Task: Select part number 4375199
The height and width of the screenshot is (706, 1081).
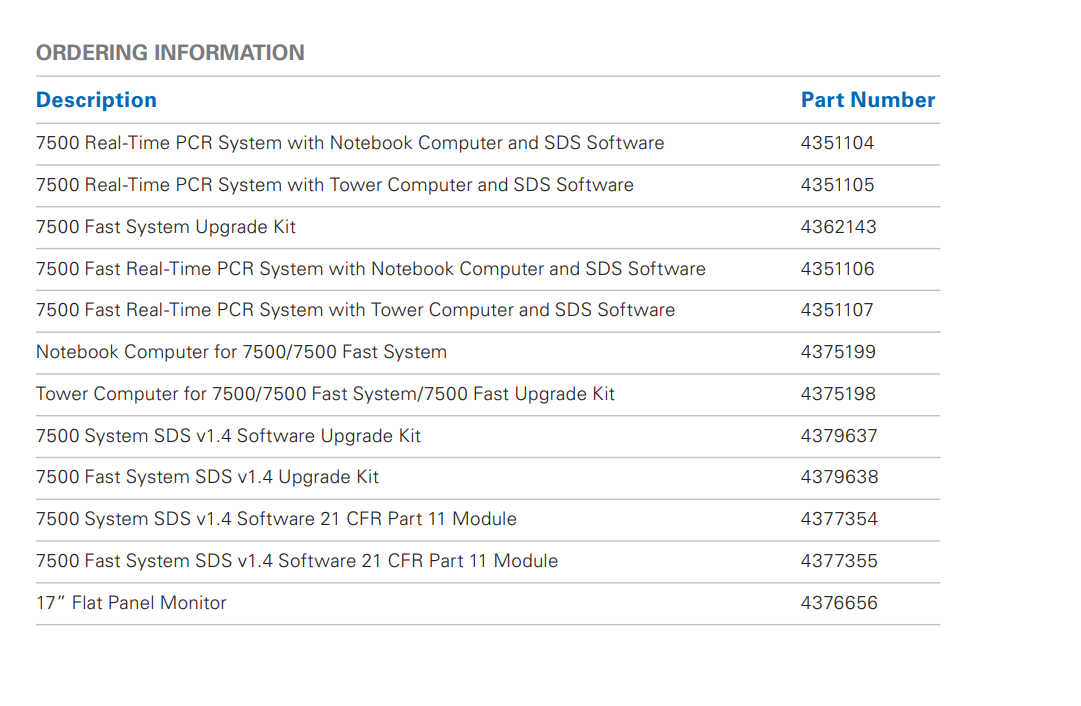Action: pos(838,352)
